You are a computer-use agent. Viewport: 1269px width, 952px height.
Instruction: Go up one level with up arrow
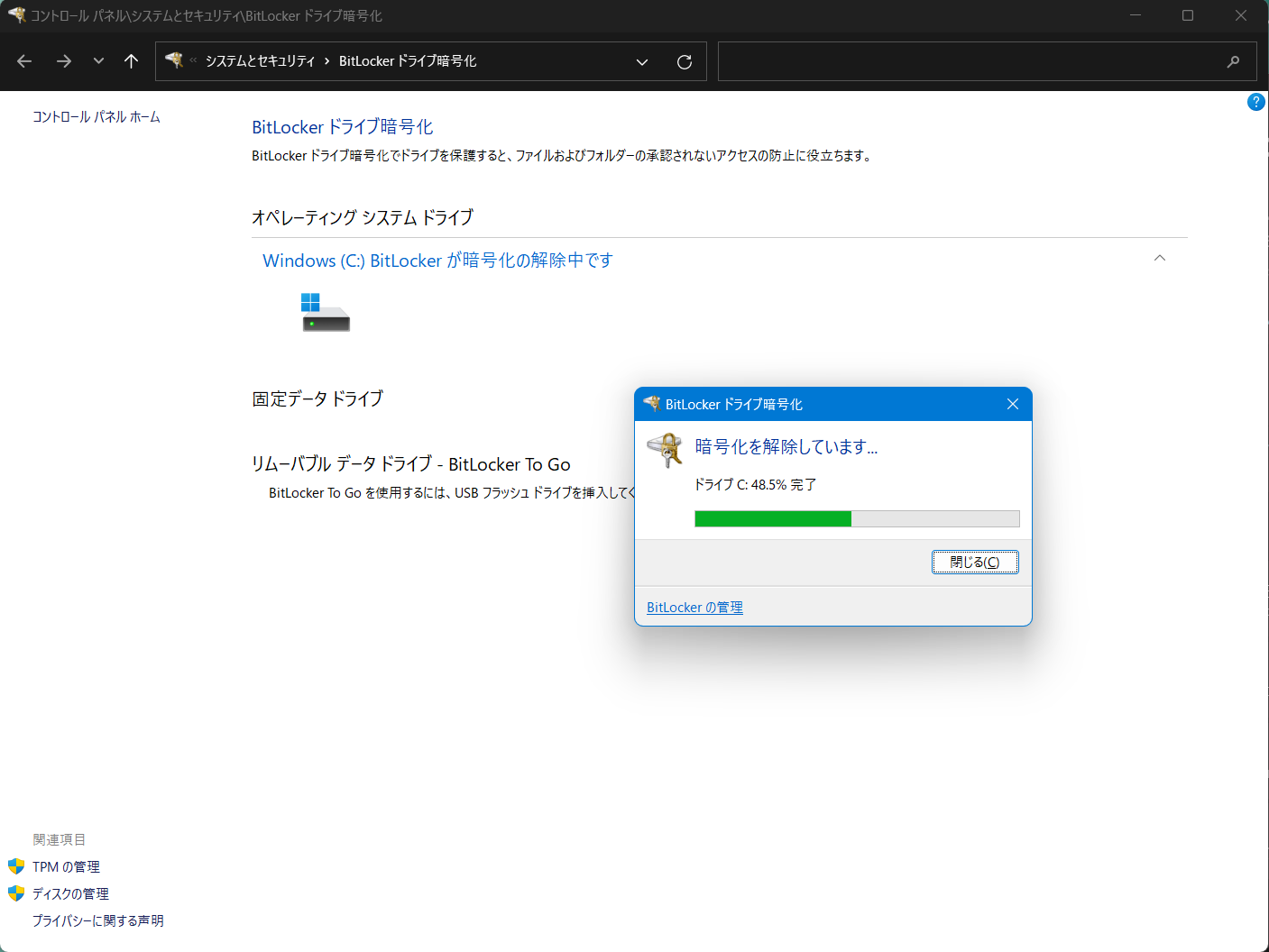point(131,61)
